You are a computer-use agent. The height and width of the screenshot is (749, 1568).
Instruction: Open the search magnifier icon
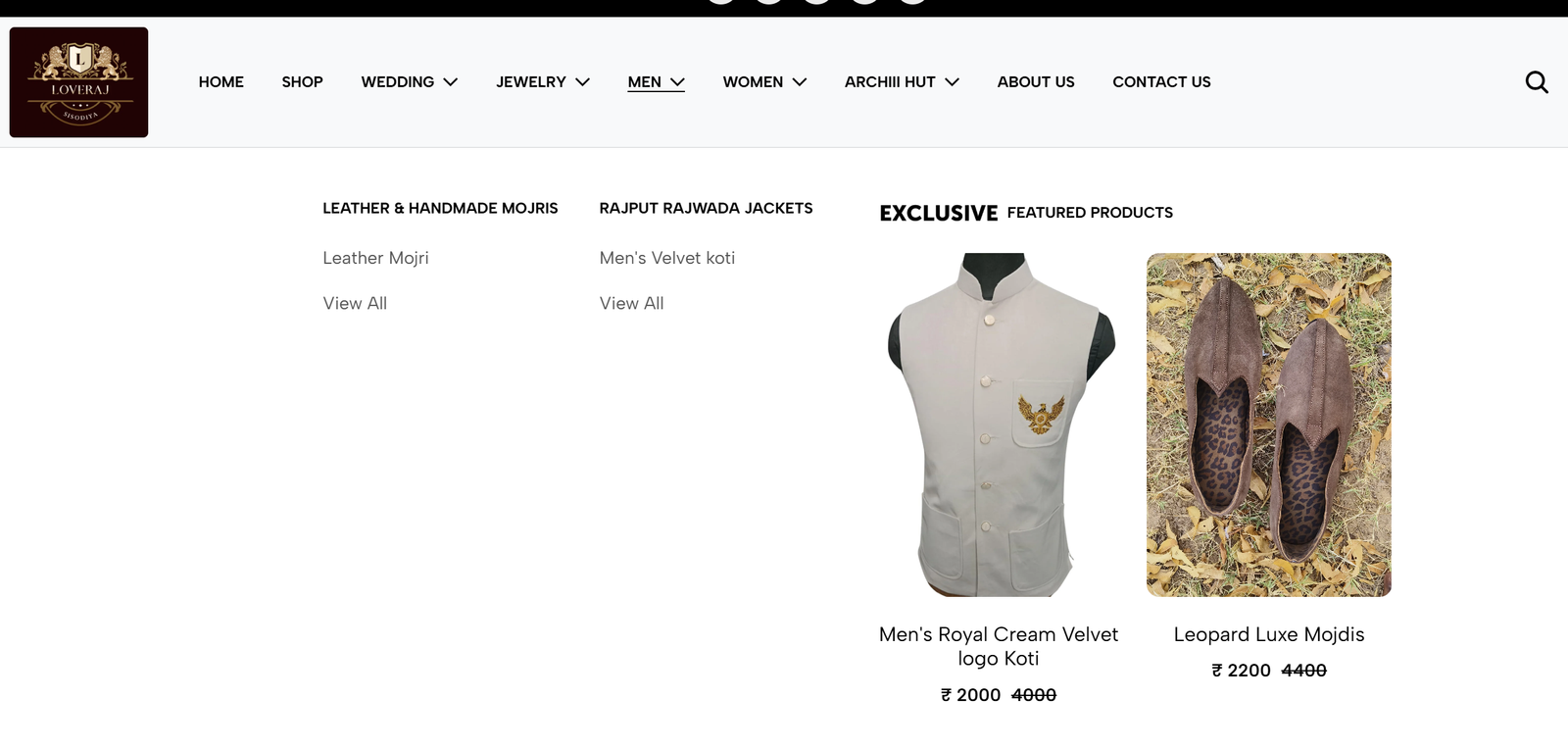pos(1537,82)
